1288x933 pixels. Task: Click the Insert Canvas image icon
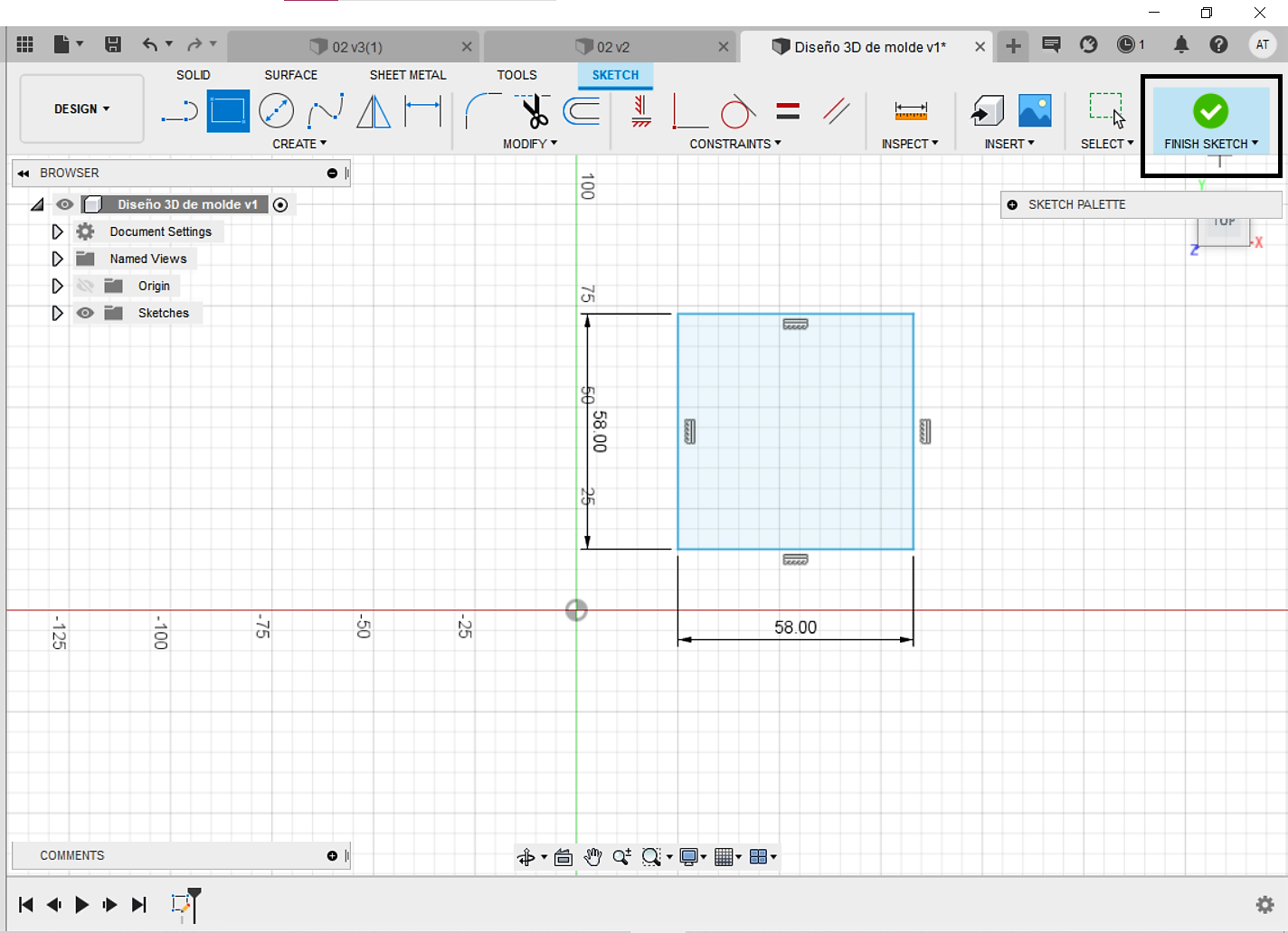(1035, 111)
